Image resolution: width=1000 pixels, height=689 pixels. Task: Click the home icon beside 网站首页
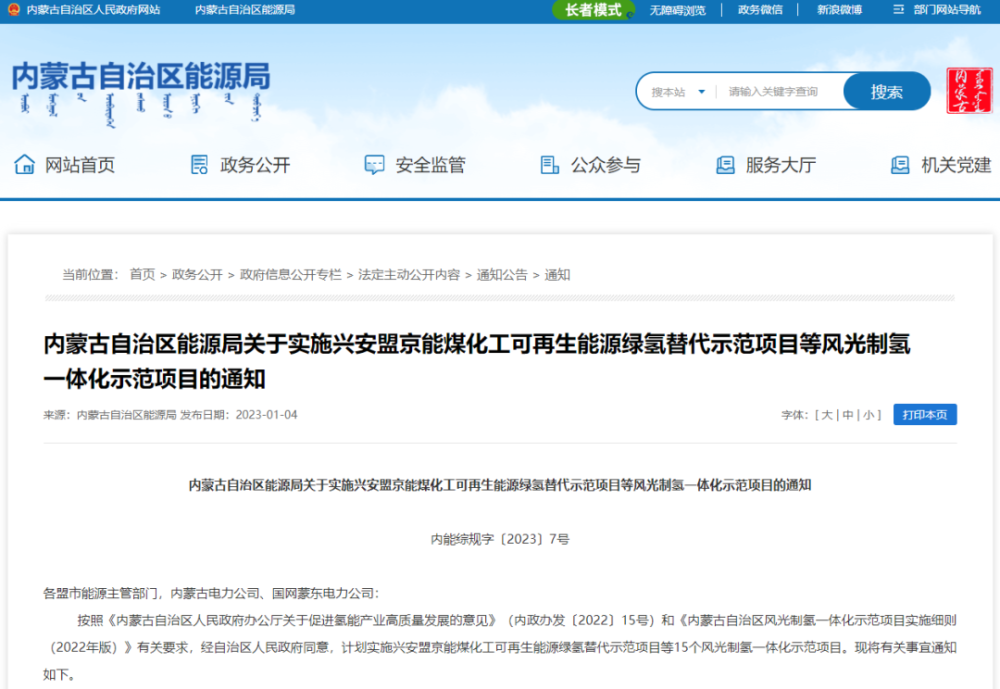[25, 165]
